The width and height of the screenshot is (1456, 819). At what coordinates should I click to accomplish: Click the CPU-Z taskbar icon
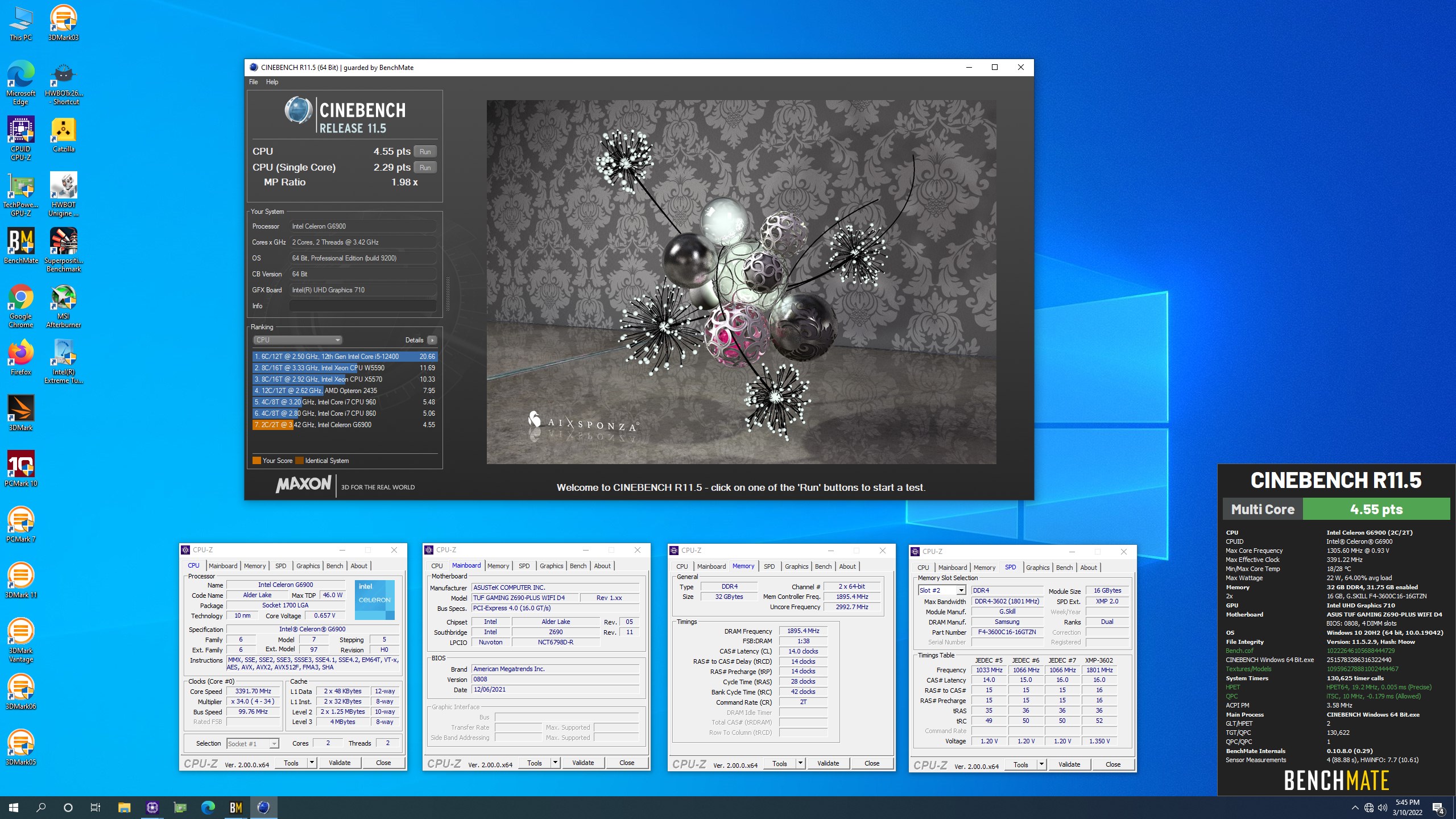152,808
